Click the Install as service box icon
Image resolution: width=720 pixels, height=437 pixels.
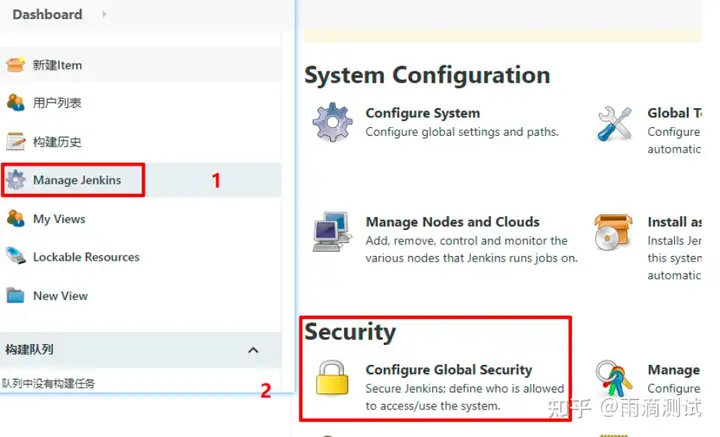613,232
